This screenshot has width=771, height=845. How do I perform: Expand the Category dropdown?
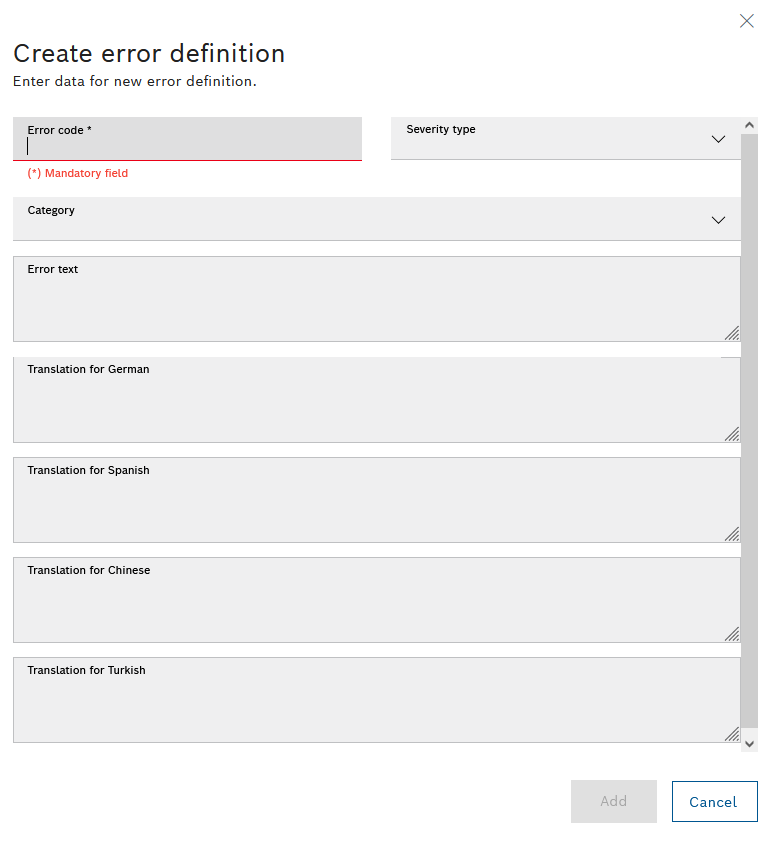tap(376, 219)
